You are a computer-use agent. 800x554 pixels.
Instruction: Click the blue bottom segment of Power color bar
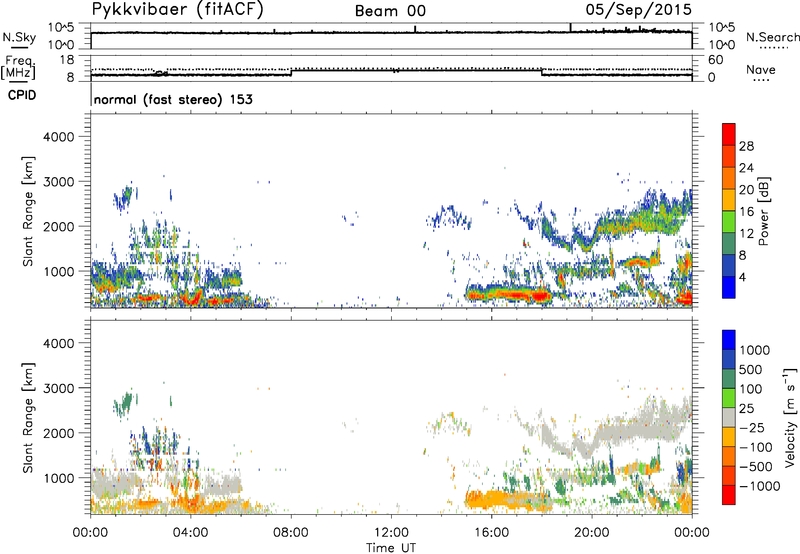(x=729, y=287)
